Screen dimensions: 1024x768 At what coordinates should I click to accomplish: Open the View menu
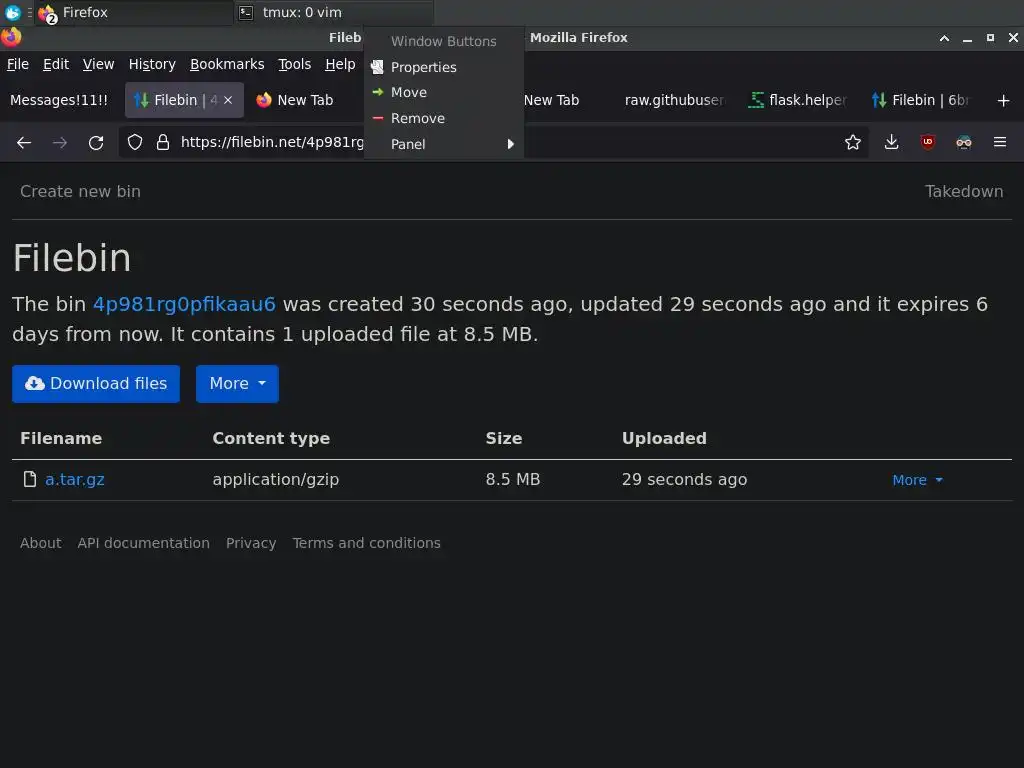98,64
